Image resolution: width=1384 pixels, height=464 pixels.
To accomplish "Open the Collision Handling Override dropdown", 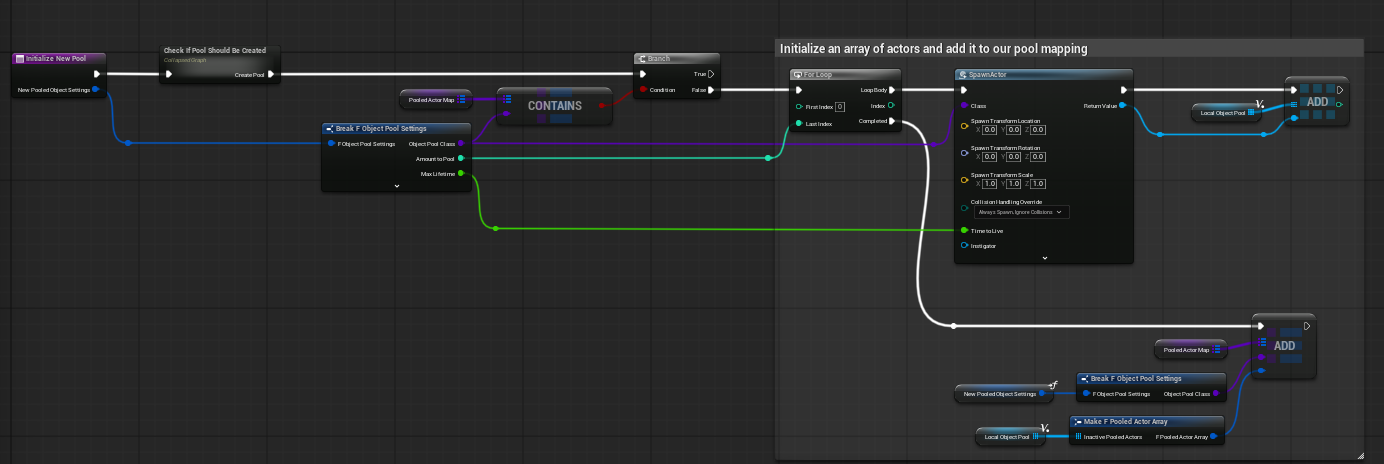I will point(1021,212).
